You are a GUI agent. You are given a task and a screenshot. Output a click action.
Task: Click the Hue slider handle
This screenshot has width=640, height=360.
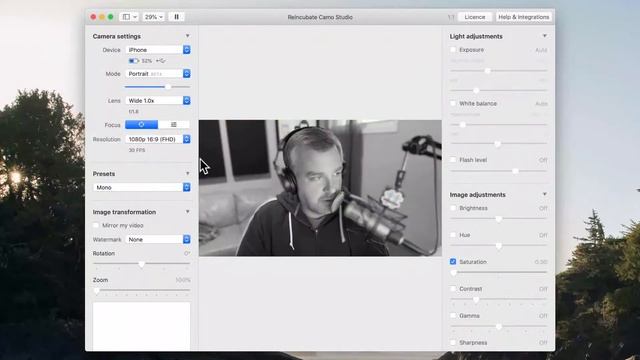(x=498, y=246)
